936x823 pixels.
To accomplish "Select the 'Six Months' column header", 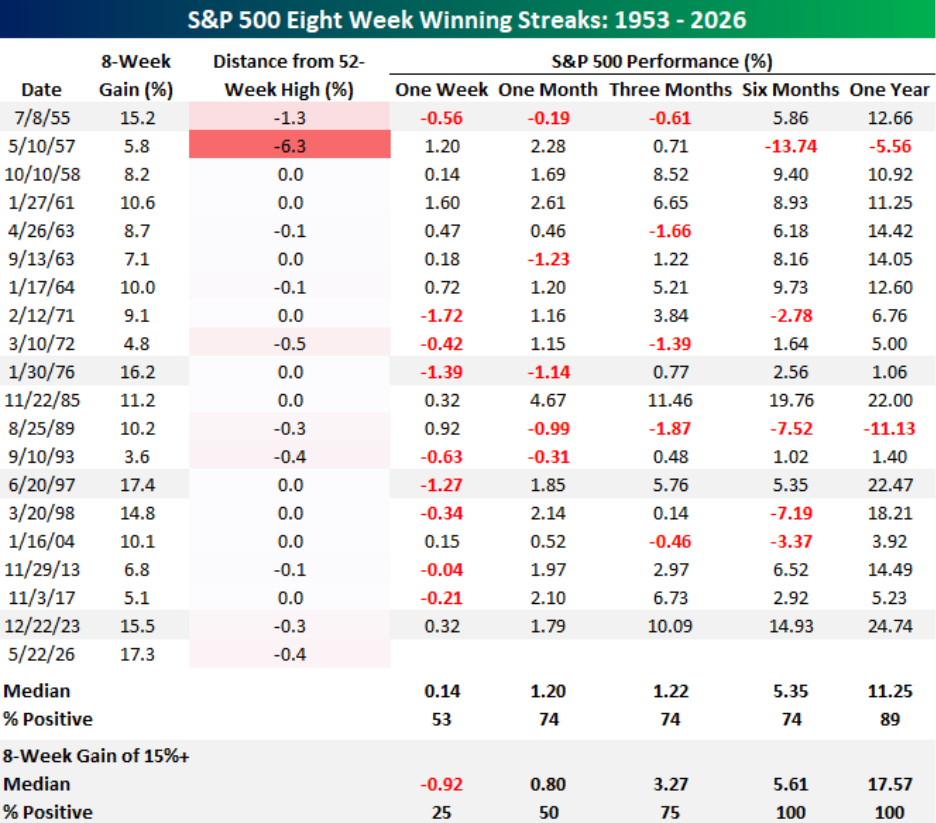I will pyautogui.click(x=791, y=90).
